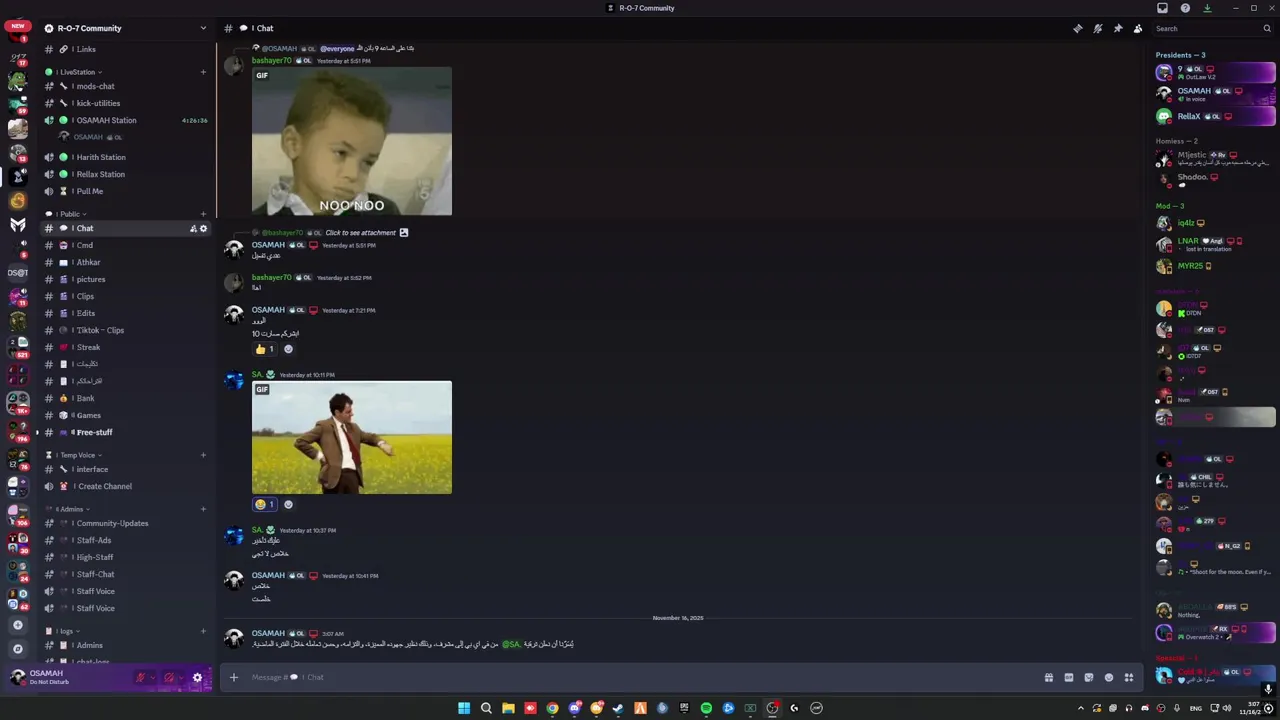Open Windows Start button in taskbar
This screenshot has width=1280, height=720.
[464, 708]
